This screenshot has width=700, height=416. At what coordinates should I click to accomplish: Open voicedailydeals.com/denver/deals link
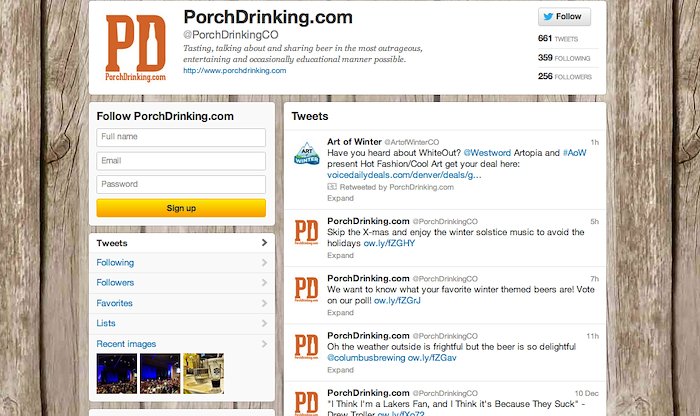pyautogui.click(x=404, y=175)
